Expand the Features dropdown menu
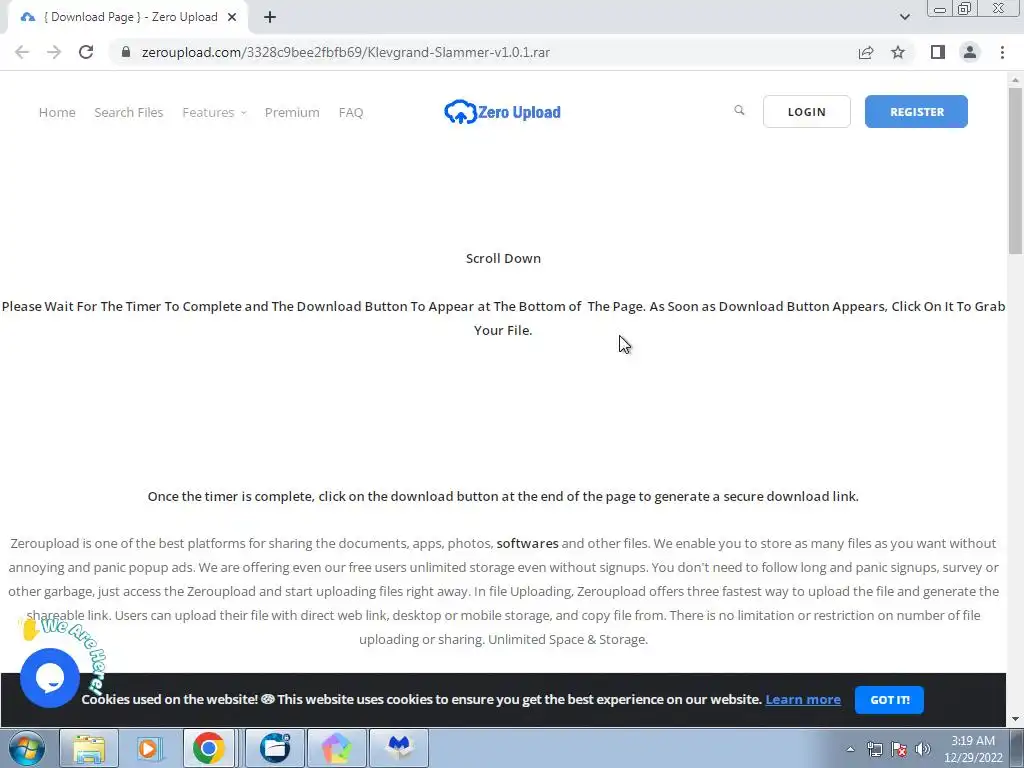 coord(214,112)
